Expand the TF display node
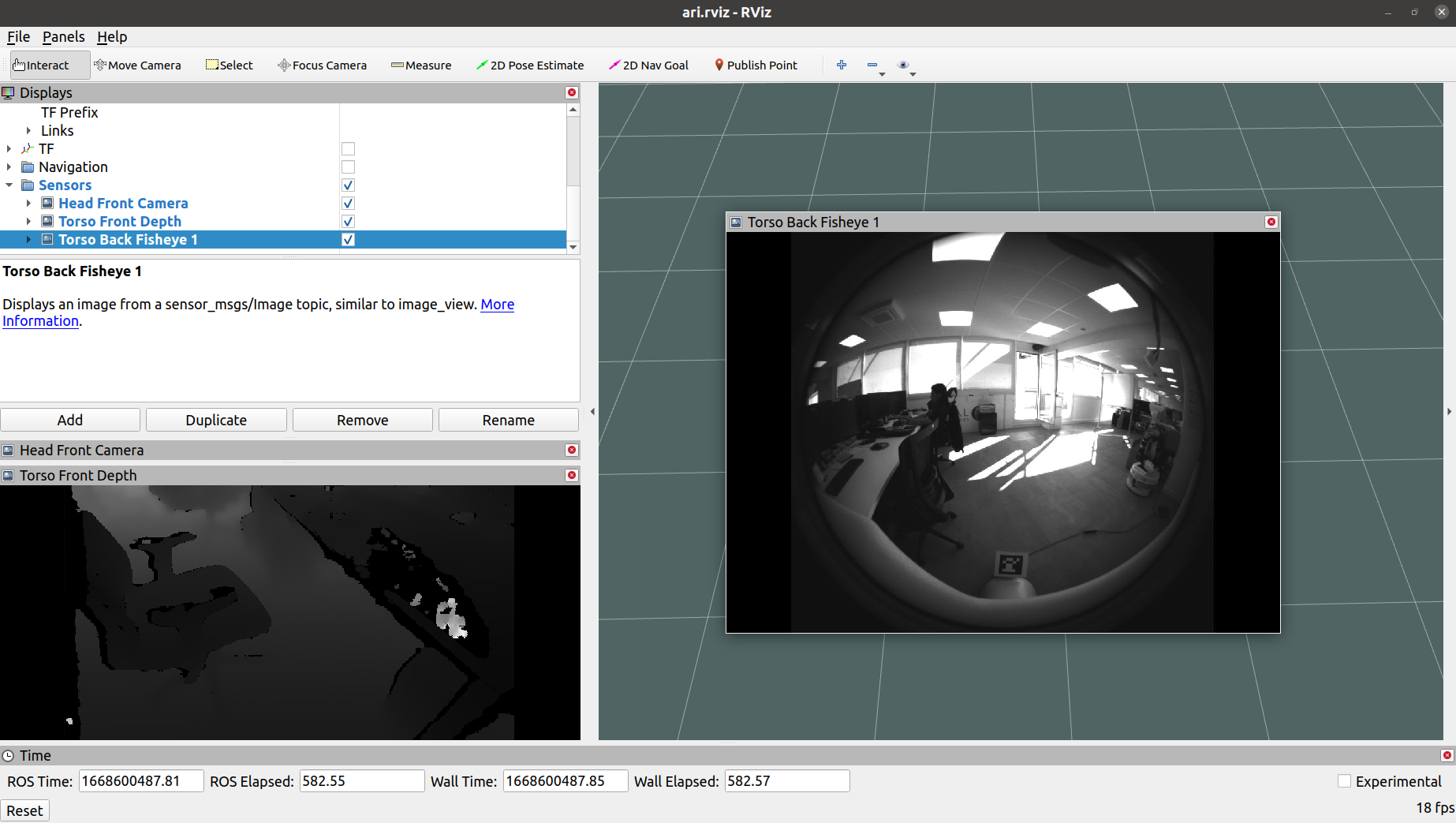 pyautogui.click(x=9, y=148)
